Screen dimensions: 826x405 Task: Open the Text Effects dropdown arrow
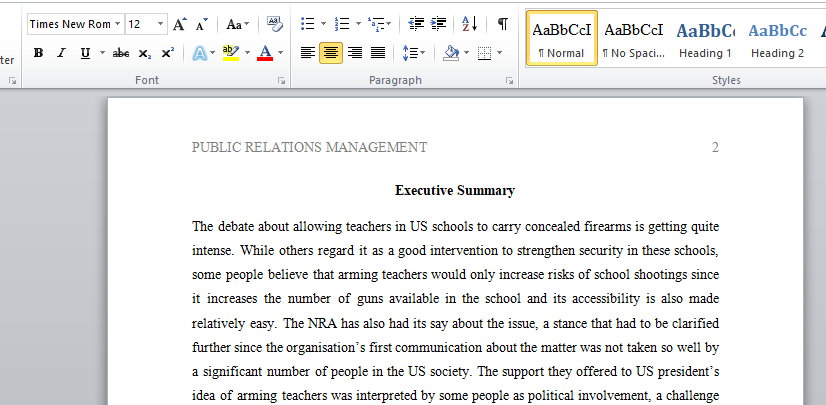coord(213,53)
